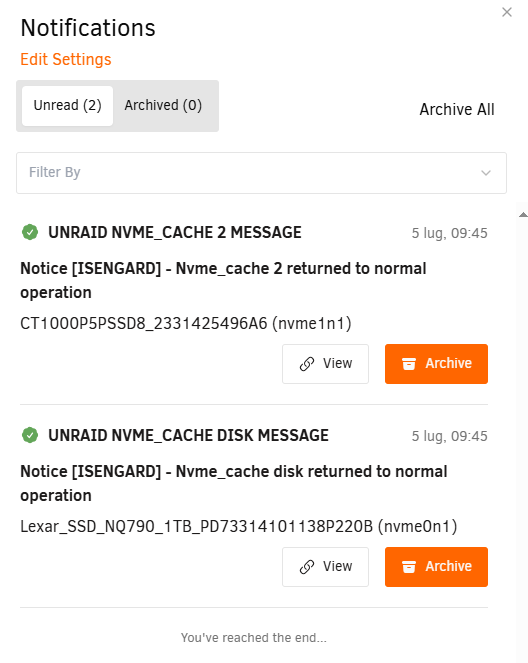Click archive box icon for Nvme_cache 2 notice
The height and width of the screenshot is (663, 528).
click(409, 364)
